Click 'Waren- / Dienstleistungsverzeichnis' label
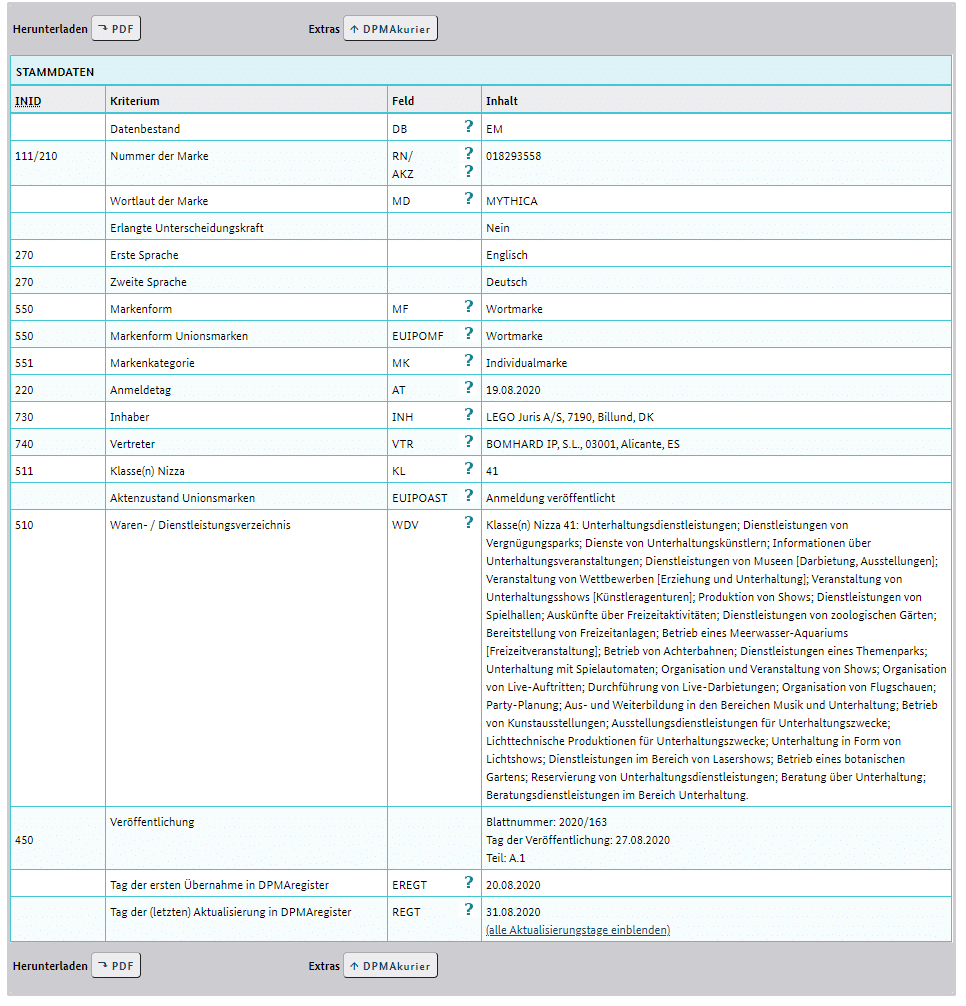The image size is (966, 1006). tap(200, 525)
